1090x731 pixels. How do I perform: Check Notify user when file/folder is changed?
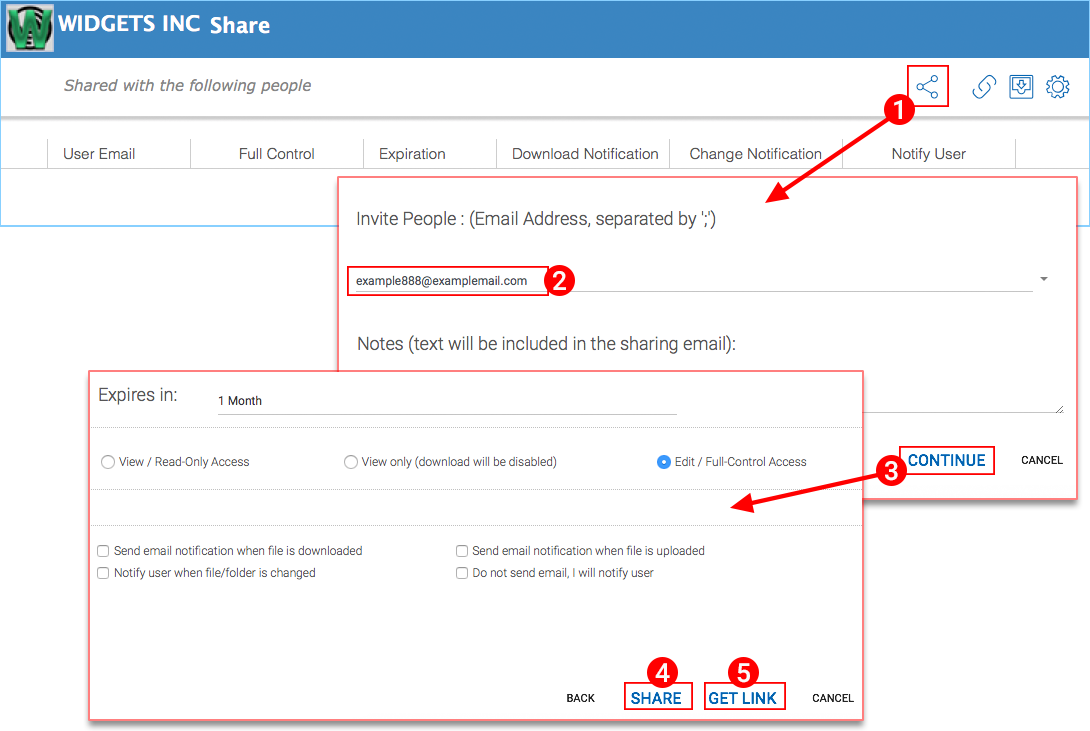[103, 573]
